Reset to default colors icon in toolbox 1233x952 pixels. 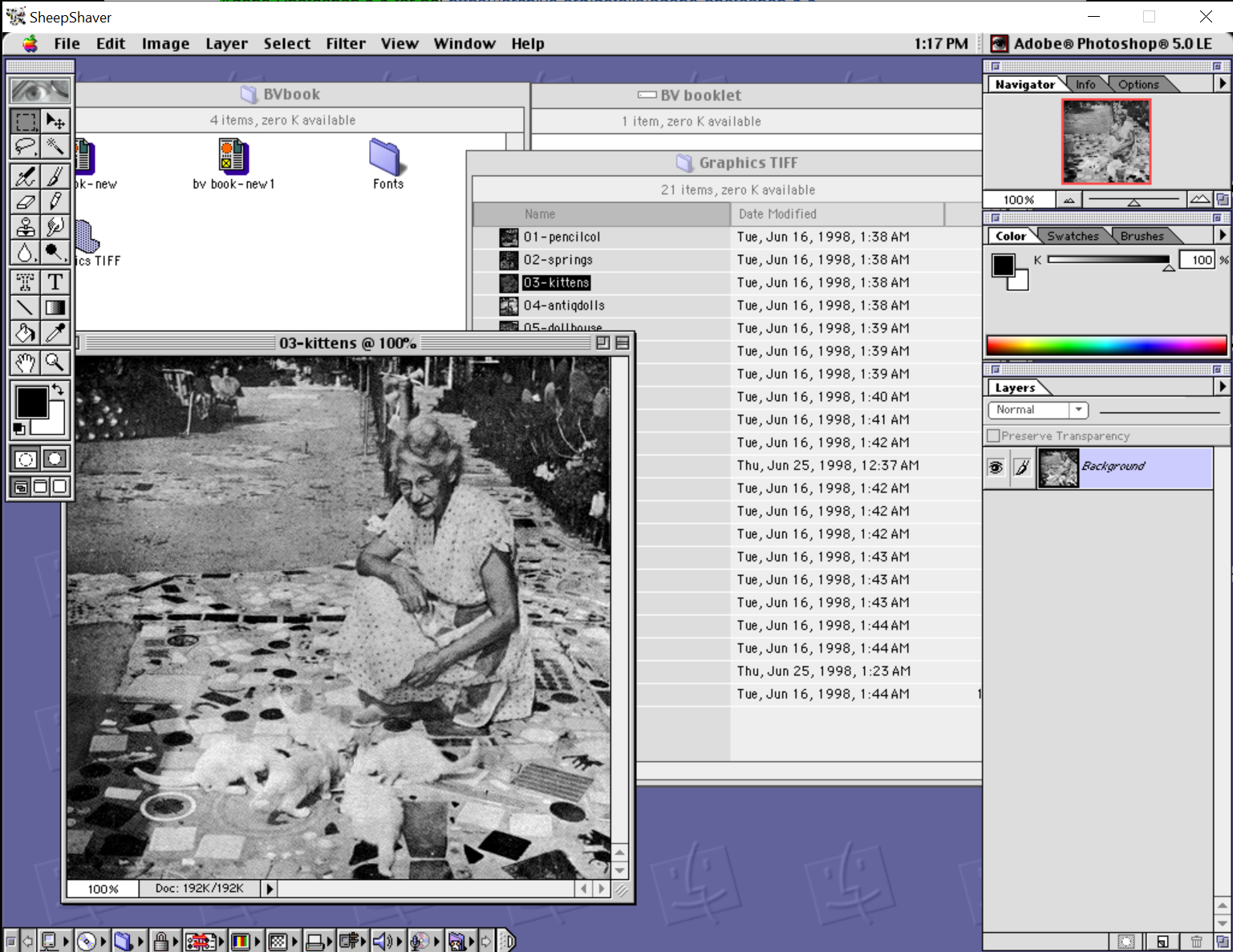(18, 429)
